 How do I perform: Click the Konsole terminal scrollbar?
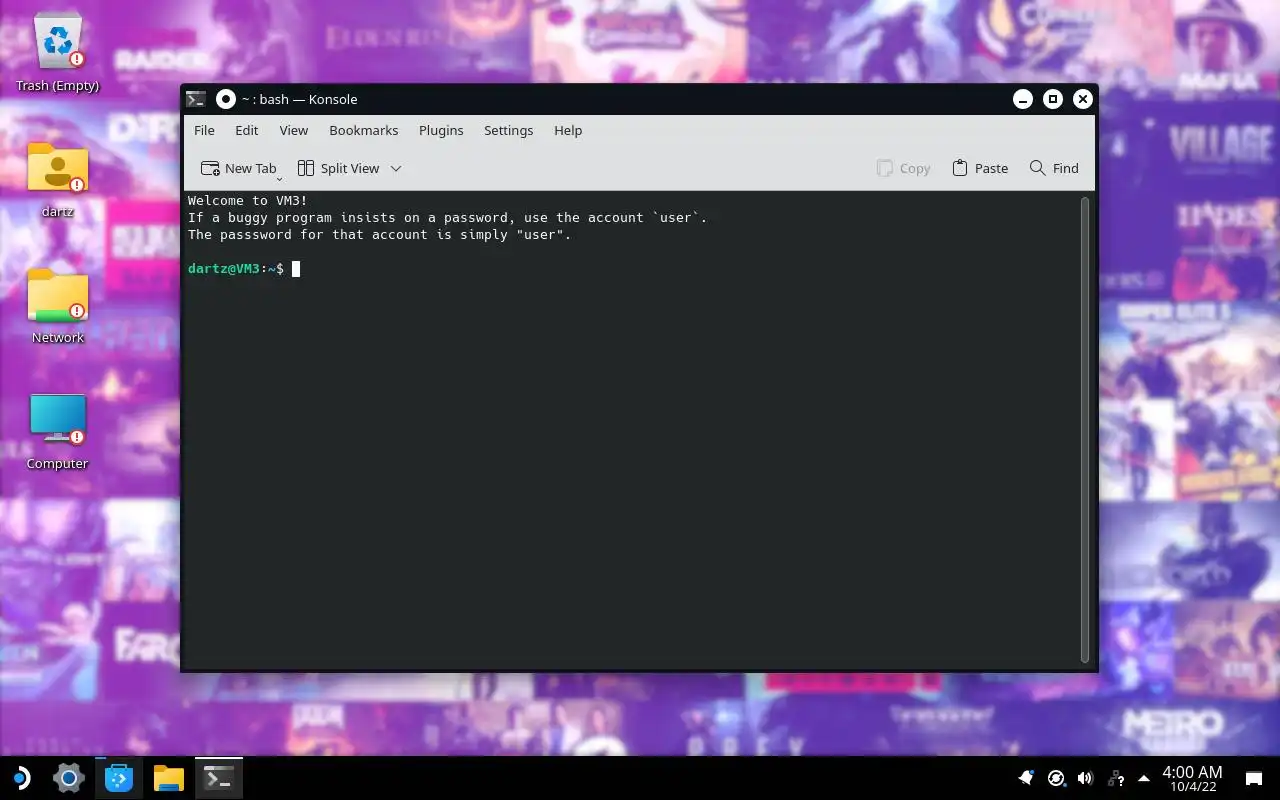click(1086, 430)
